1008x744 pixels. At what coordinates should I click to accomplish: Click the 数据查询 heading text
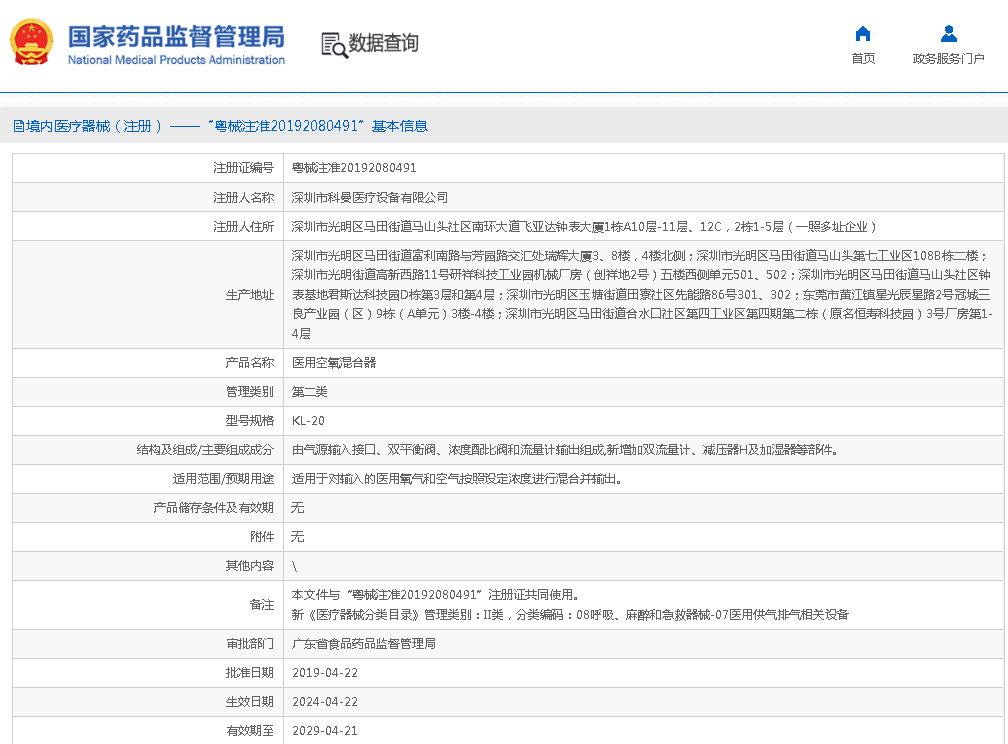coord(383,44)
